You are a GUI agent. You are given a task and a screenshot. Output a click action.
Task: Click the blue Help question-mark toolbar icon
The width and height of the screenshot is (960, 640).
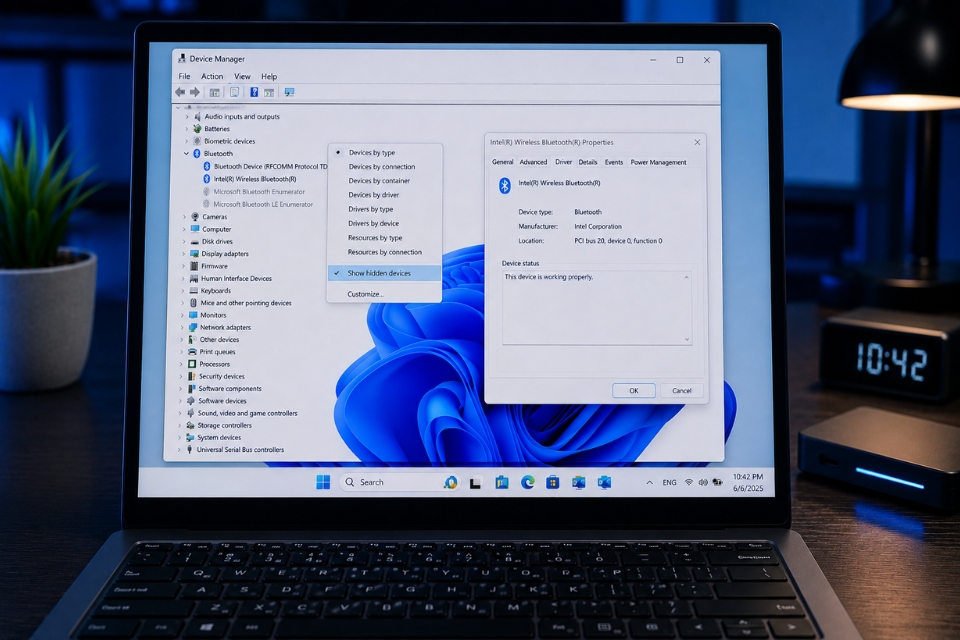pos(254,92)
